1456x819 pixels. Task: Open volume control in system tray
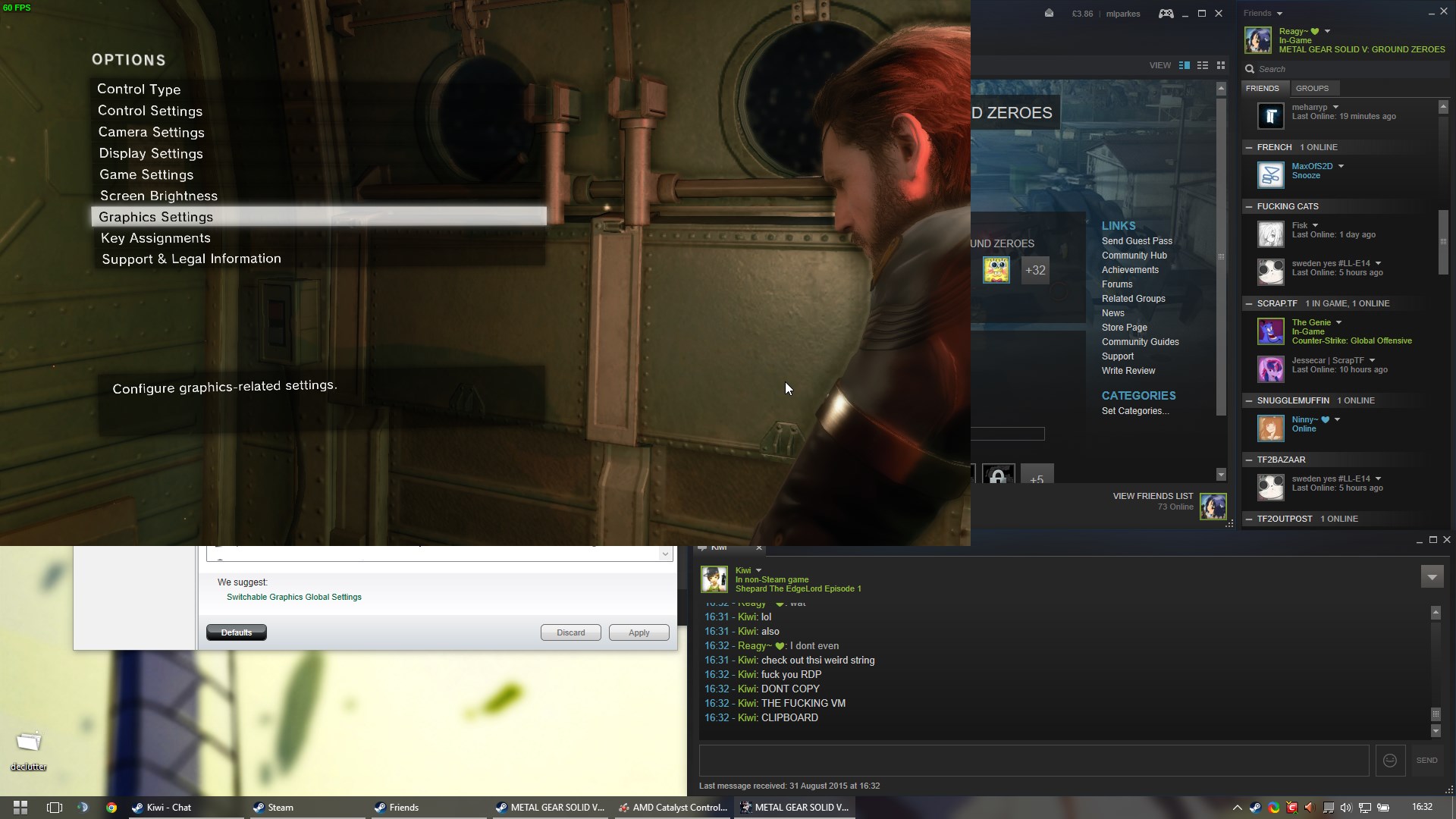click(1346, 808)
